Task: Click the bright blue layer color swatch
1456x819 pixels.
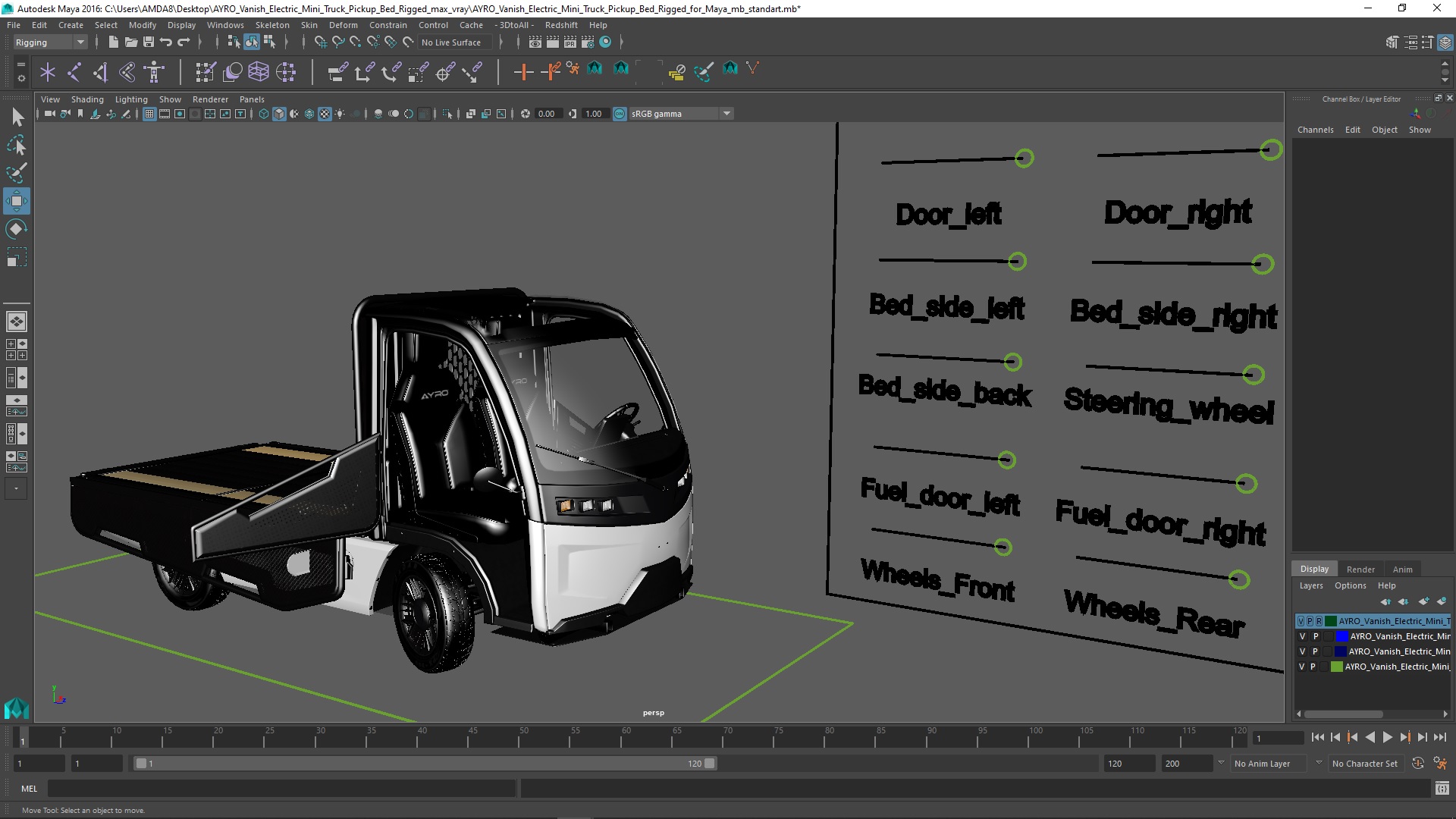Action: click(1341, 636)
